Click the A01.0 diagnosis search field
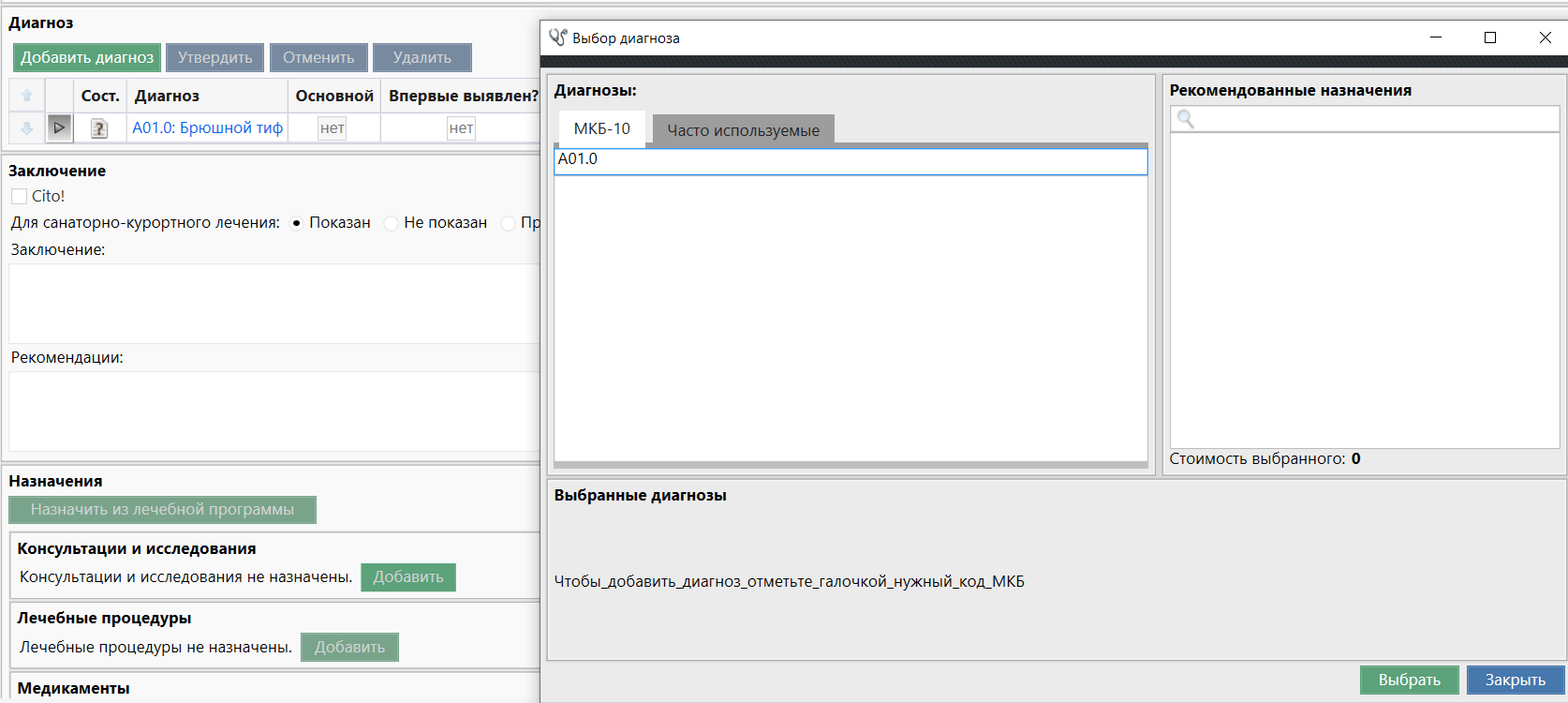The height and width of the screenshot is (703, 1568). coord(851,160)
